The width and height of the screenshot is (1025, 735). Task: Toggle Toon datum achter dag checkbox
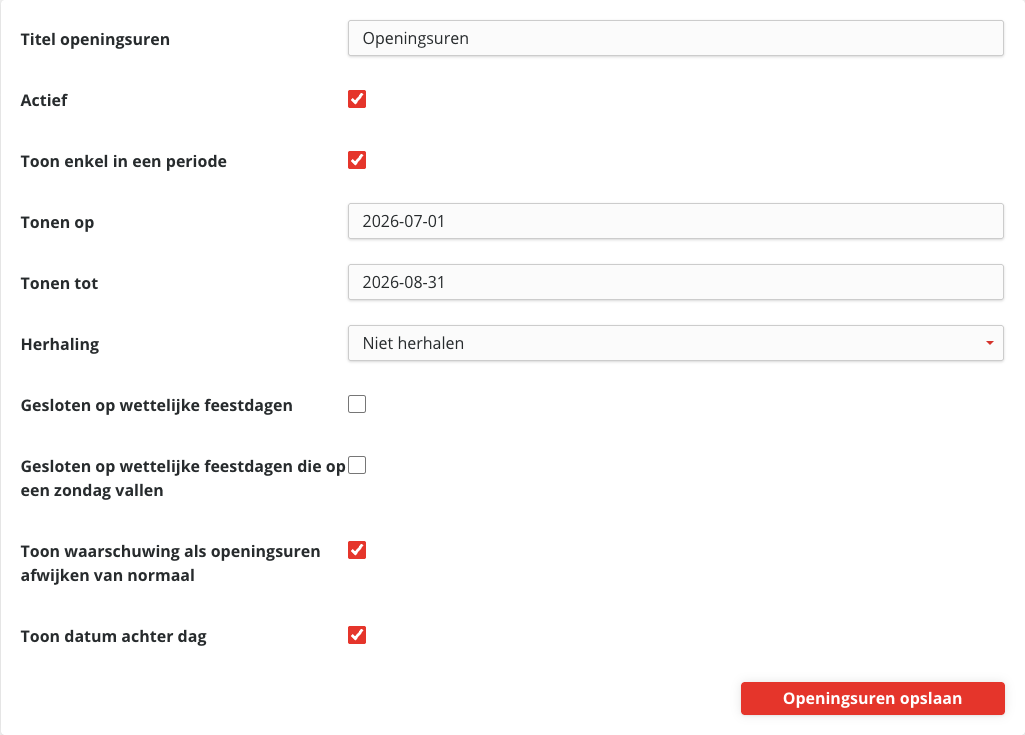[357, 635]
